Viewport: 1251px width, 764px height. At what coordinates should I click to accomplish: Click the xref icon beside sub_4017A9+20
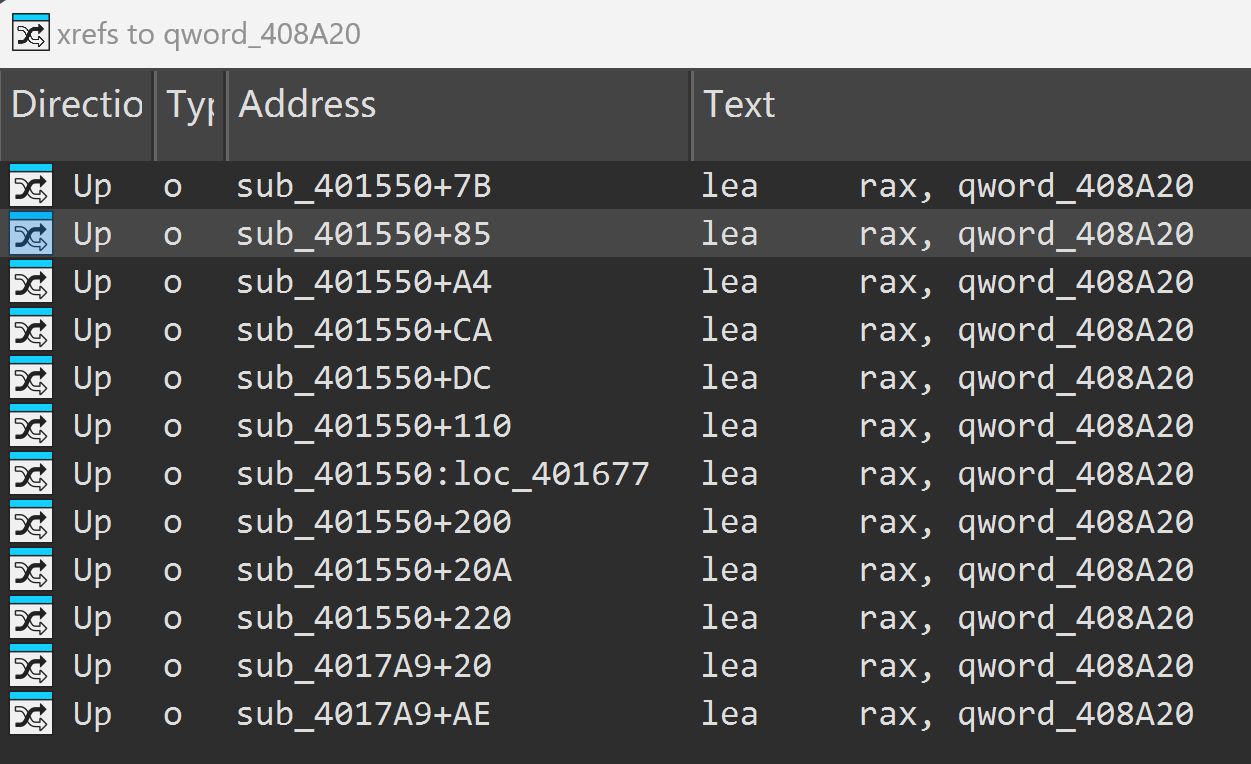31,667
